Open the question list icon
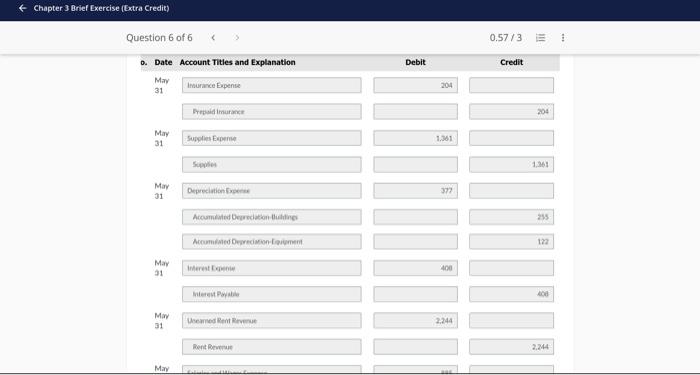700x375 pixels. (540, 38)
